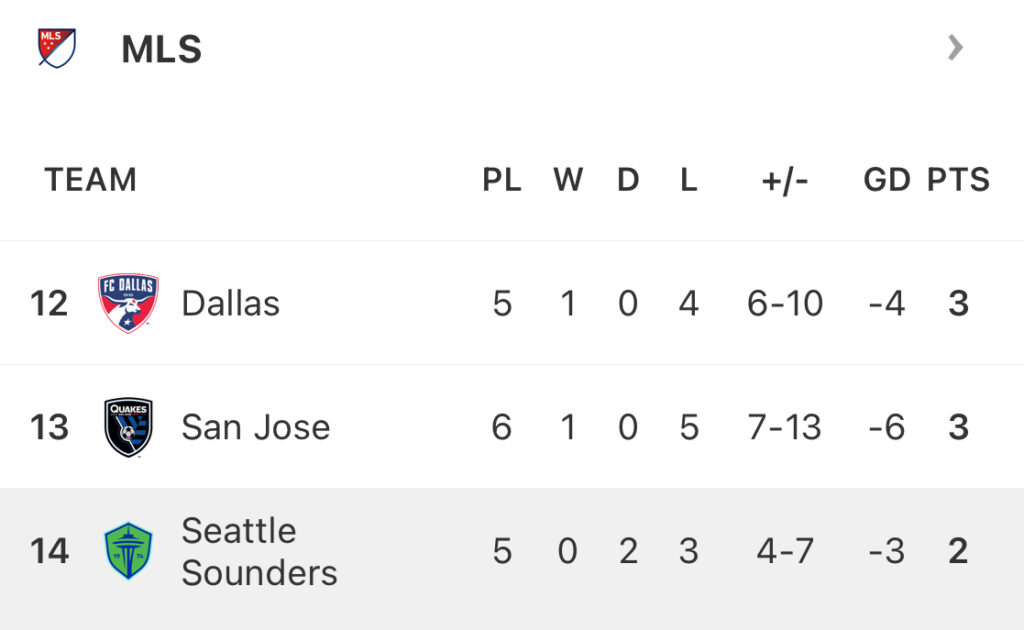Click the GD column header

coord(887,180)
